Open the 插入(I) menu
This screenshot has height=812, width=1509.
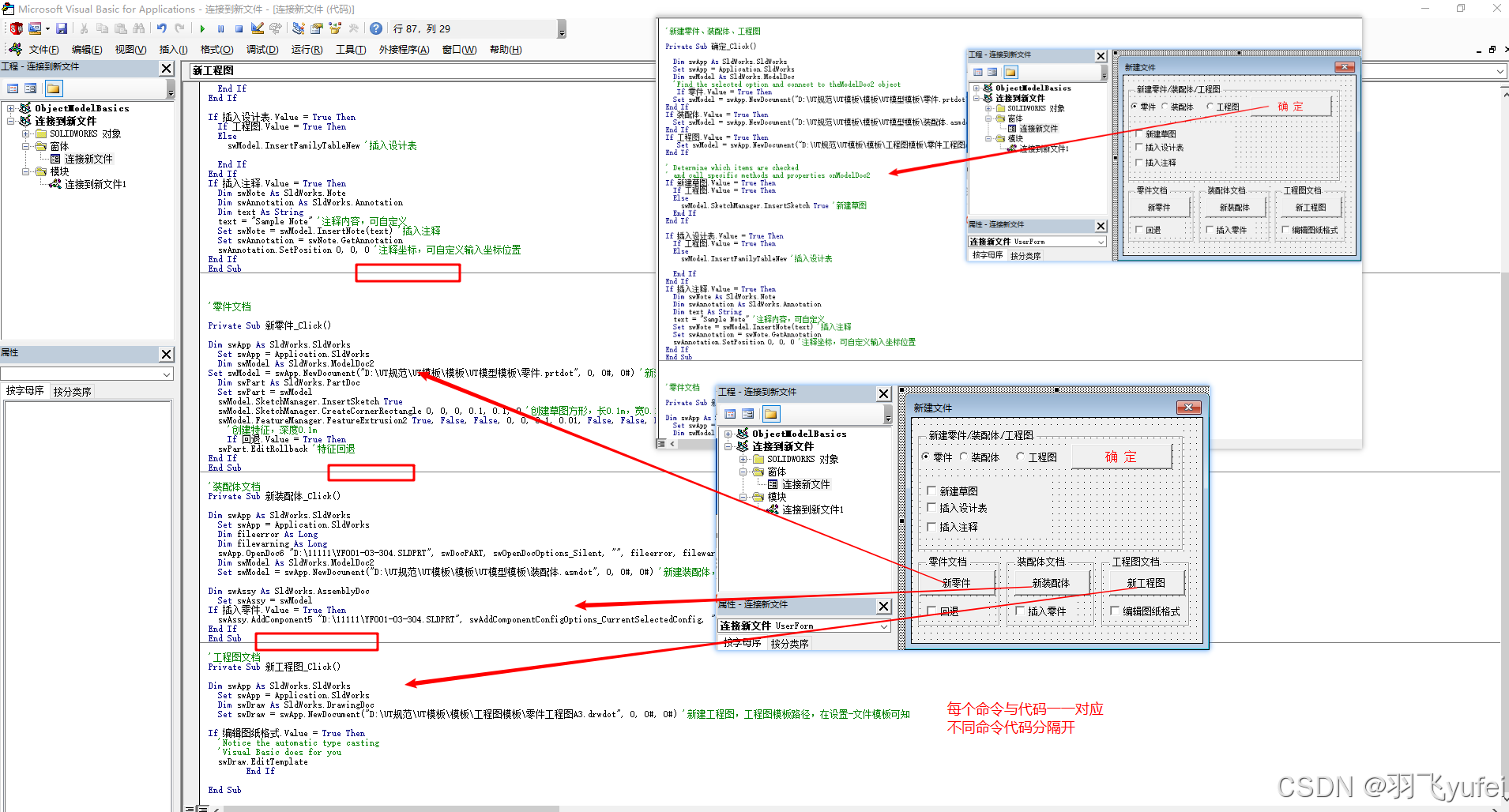point(174,49)
